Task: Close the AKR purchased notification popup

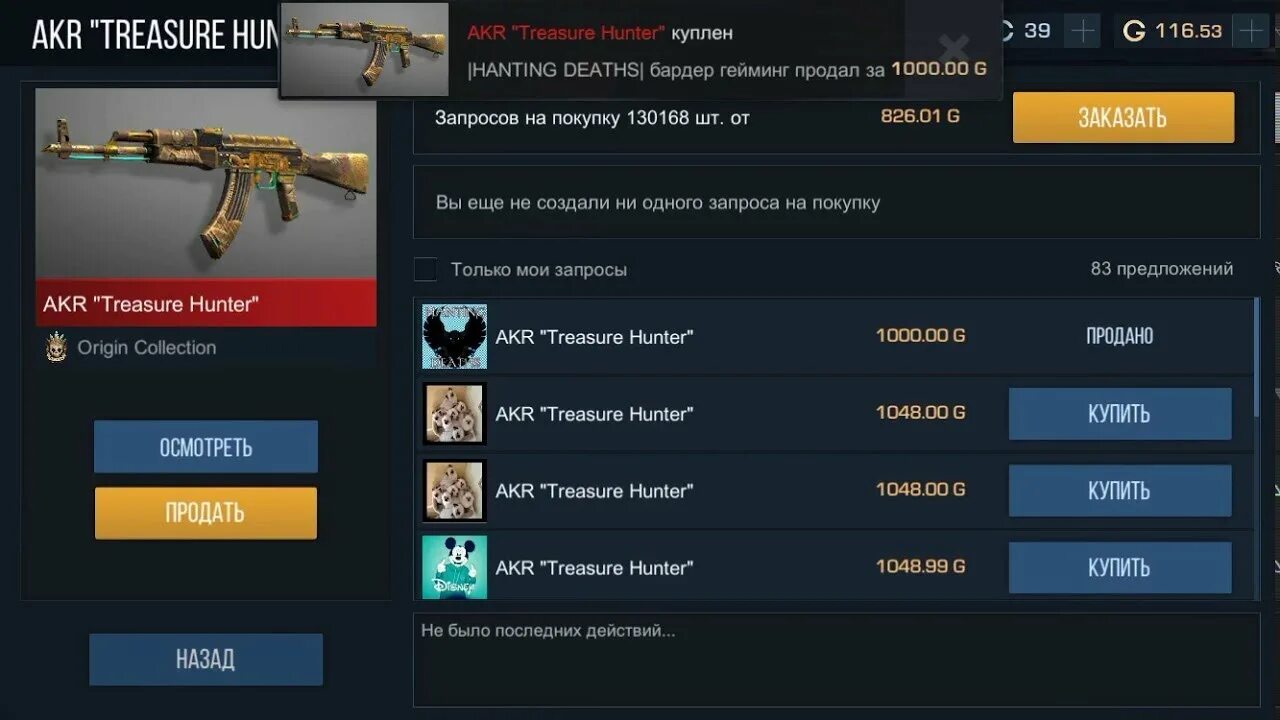Action: pos(954,48)
